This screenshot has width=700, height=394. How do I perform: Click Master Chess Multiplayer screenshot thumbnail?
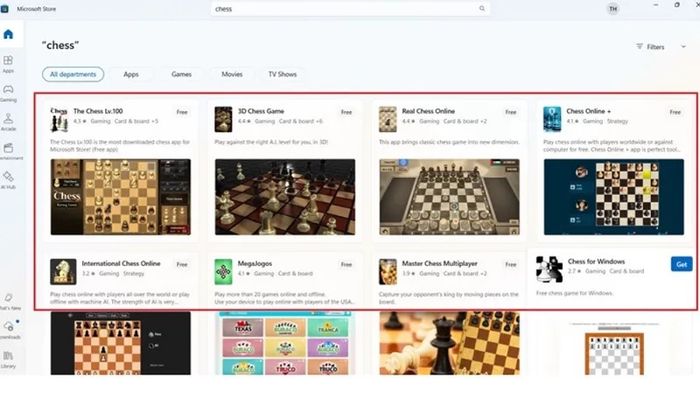point(449,343)
